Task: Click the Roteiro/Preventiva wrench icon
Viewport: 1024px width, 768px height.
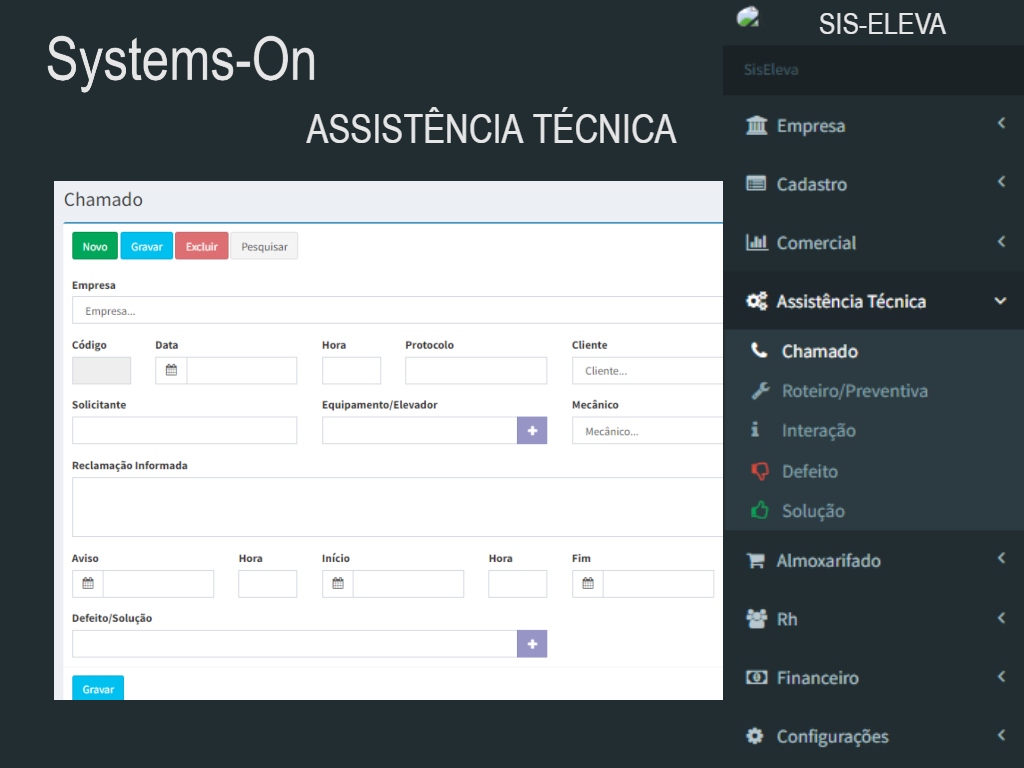Action: (760, 391)
